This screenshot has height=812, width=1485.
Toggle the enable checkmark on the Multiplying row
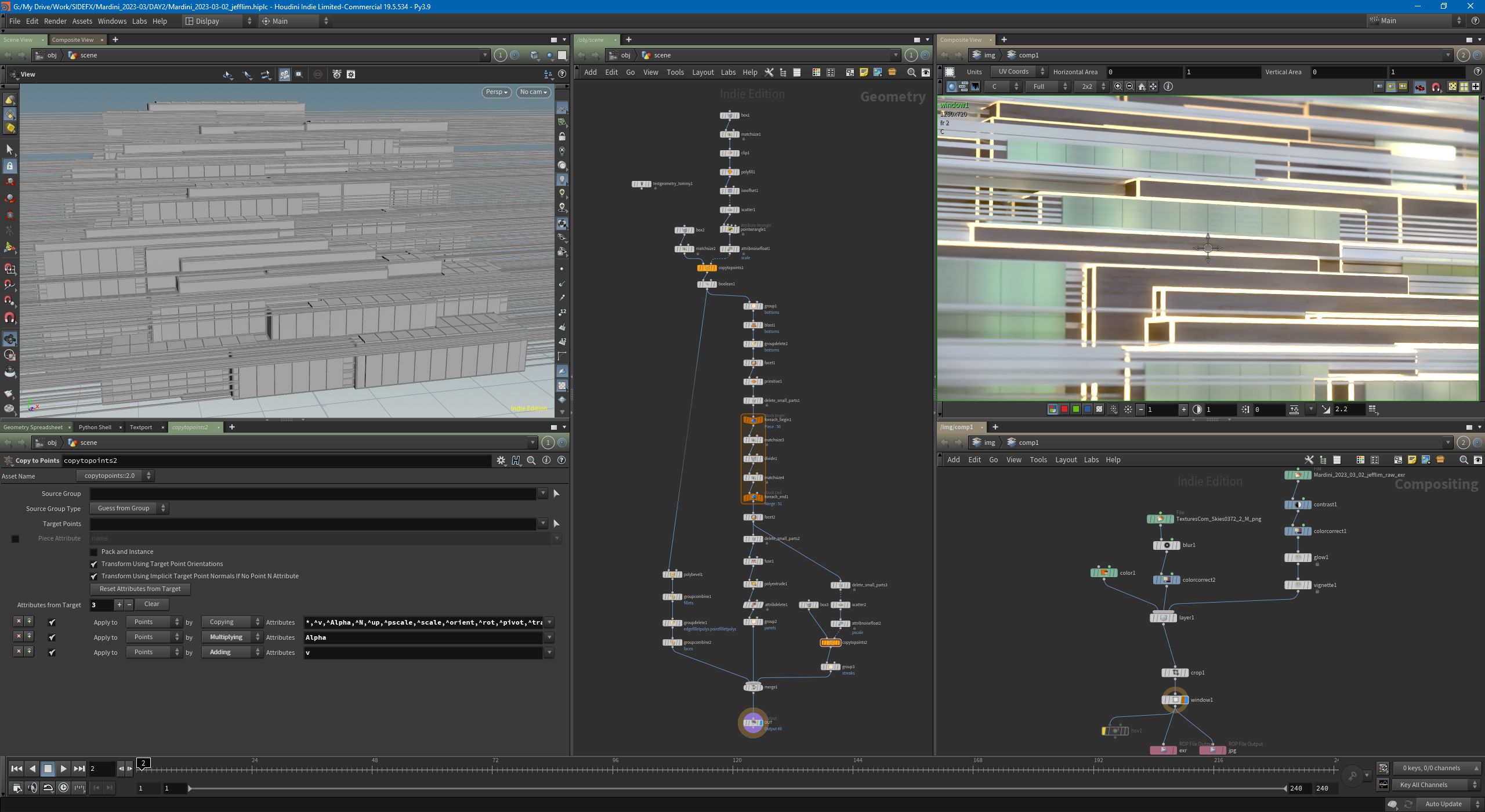click(52, 637)
